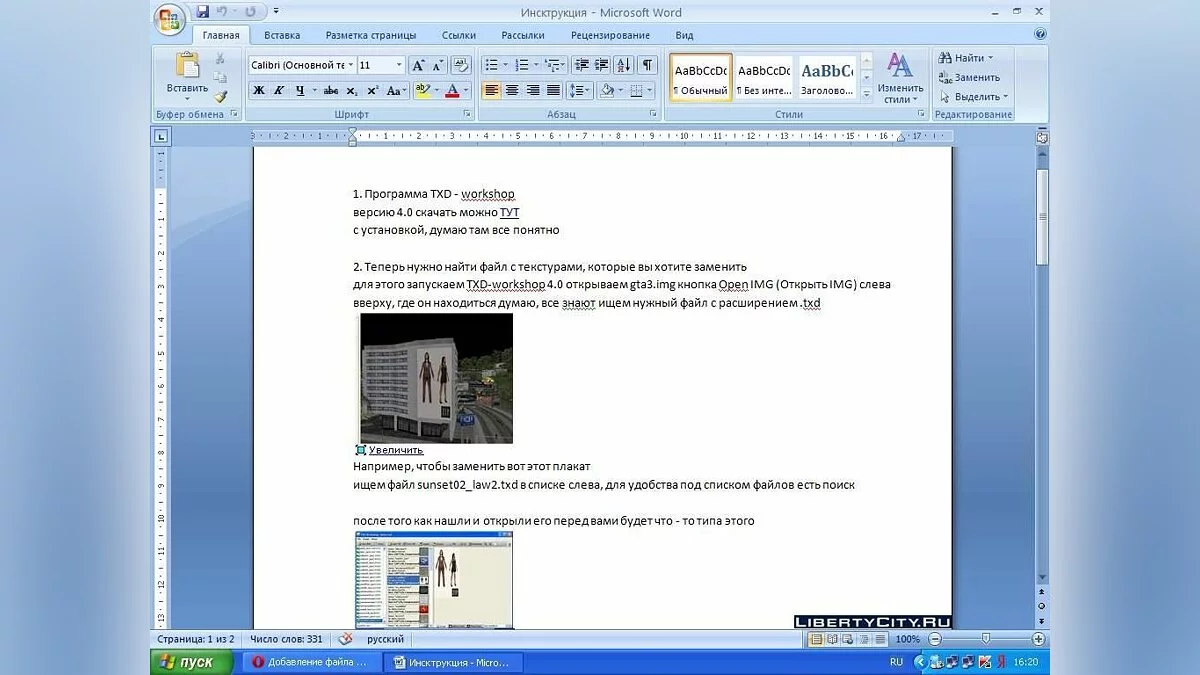Image resolution: width=1200 pixels, height=675 pixels.
Task: Open the Рецензирование tab
Action: click(x=611, y=35)
